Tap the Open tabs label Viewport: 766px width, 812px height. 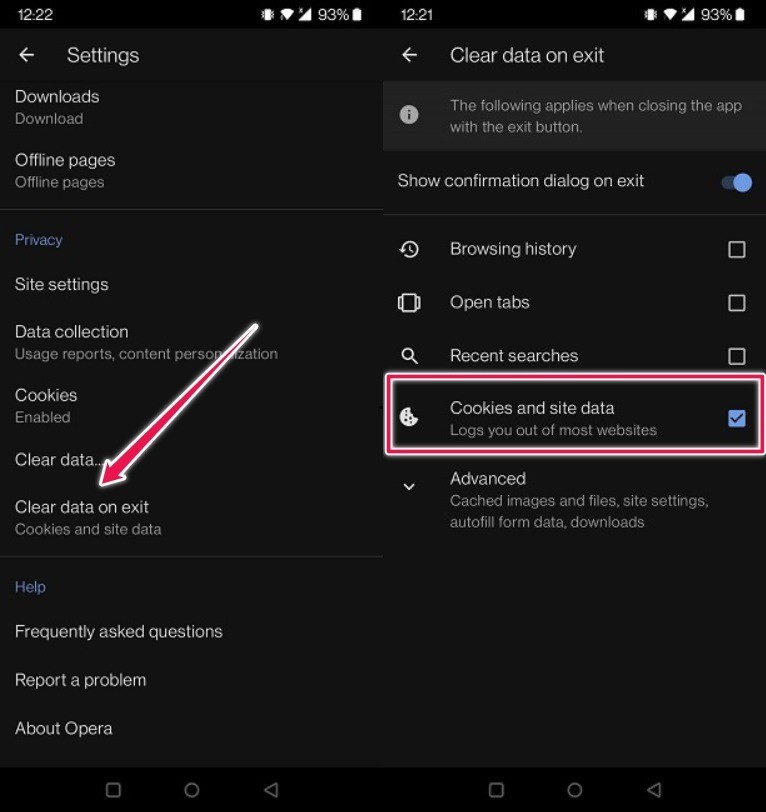tap(489, 302)
